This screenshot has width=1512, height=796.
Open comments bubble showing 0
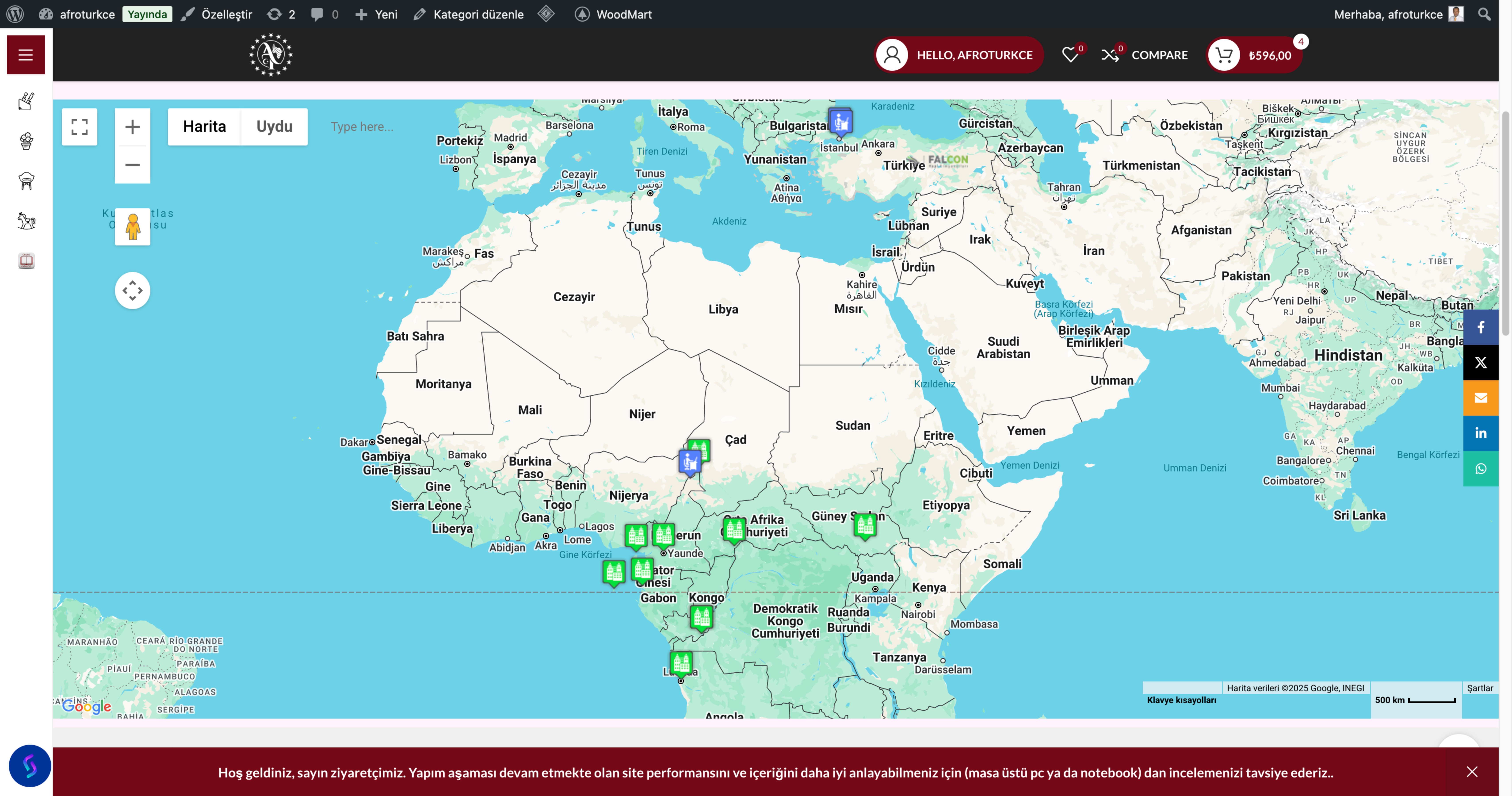point(325,14)
